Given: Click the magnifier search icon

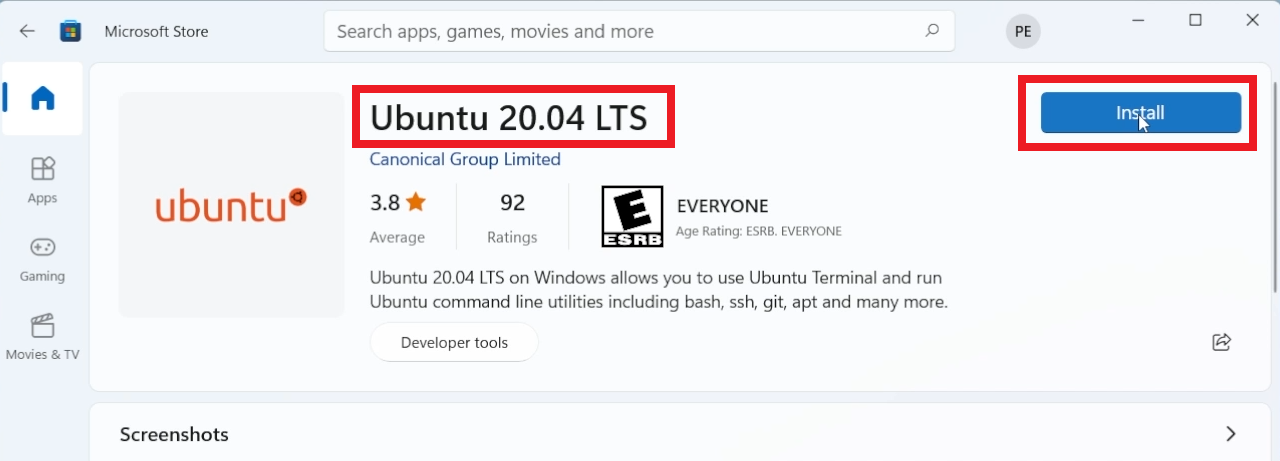Looking at the screenshot, I should [932, 31].
